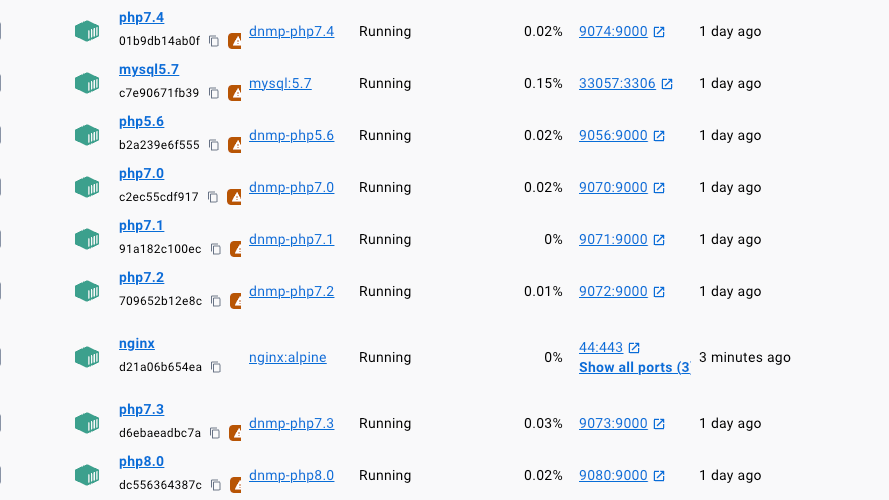Open image link dnmp-php8.0
The height and width of the screenshot is (500, 889).
291,476
